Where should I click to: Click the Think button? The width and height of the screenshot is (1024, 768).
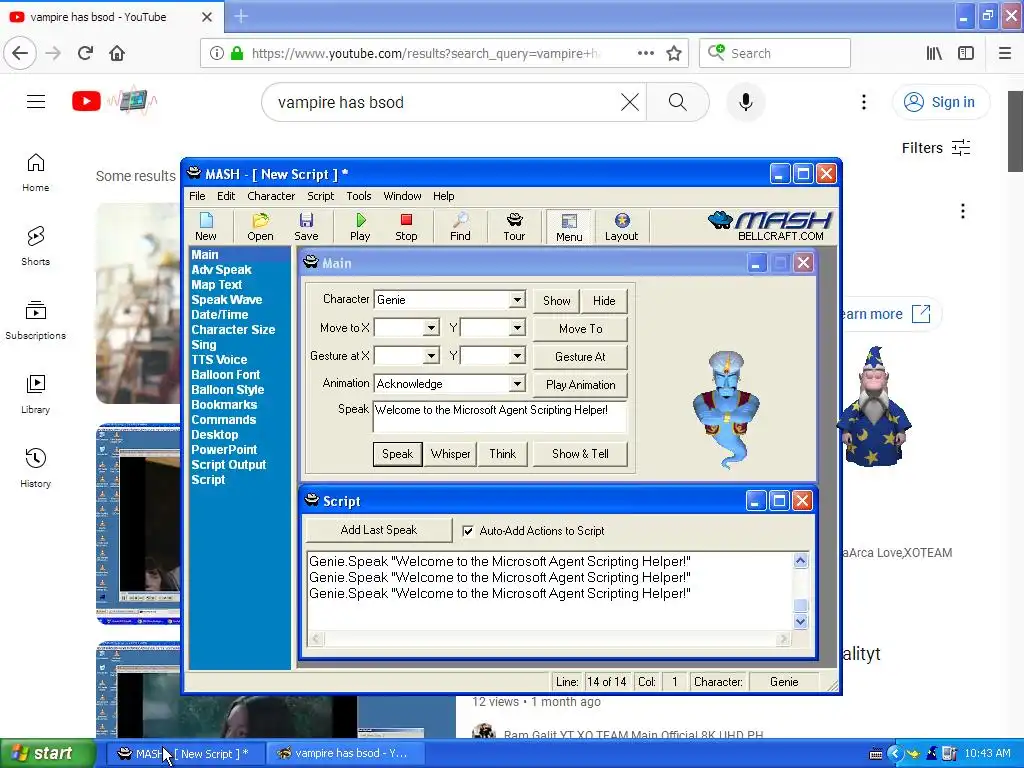tap(502, 454)
